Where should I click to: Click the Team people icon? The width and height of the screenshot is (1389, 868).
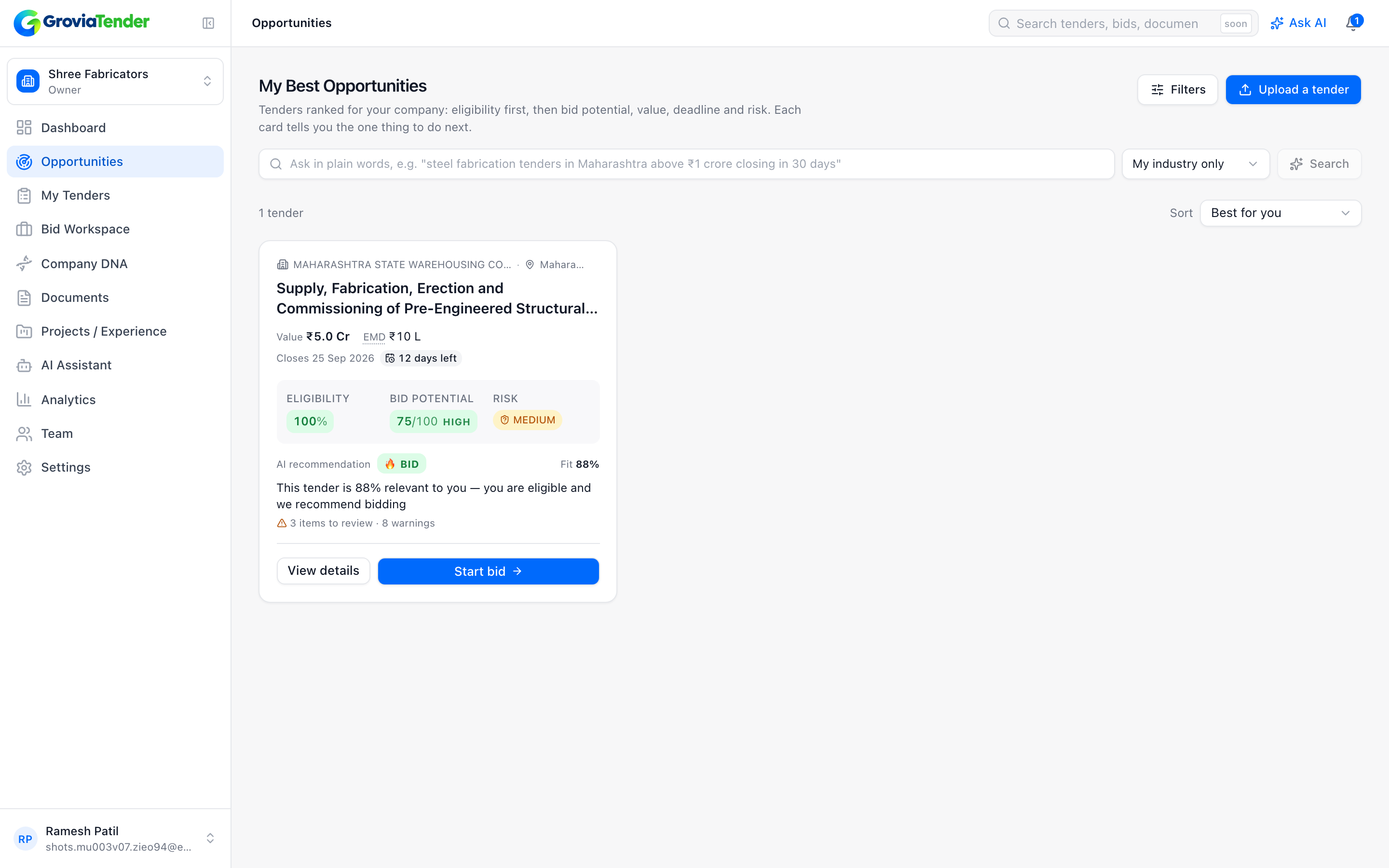click(24, 434)
